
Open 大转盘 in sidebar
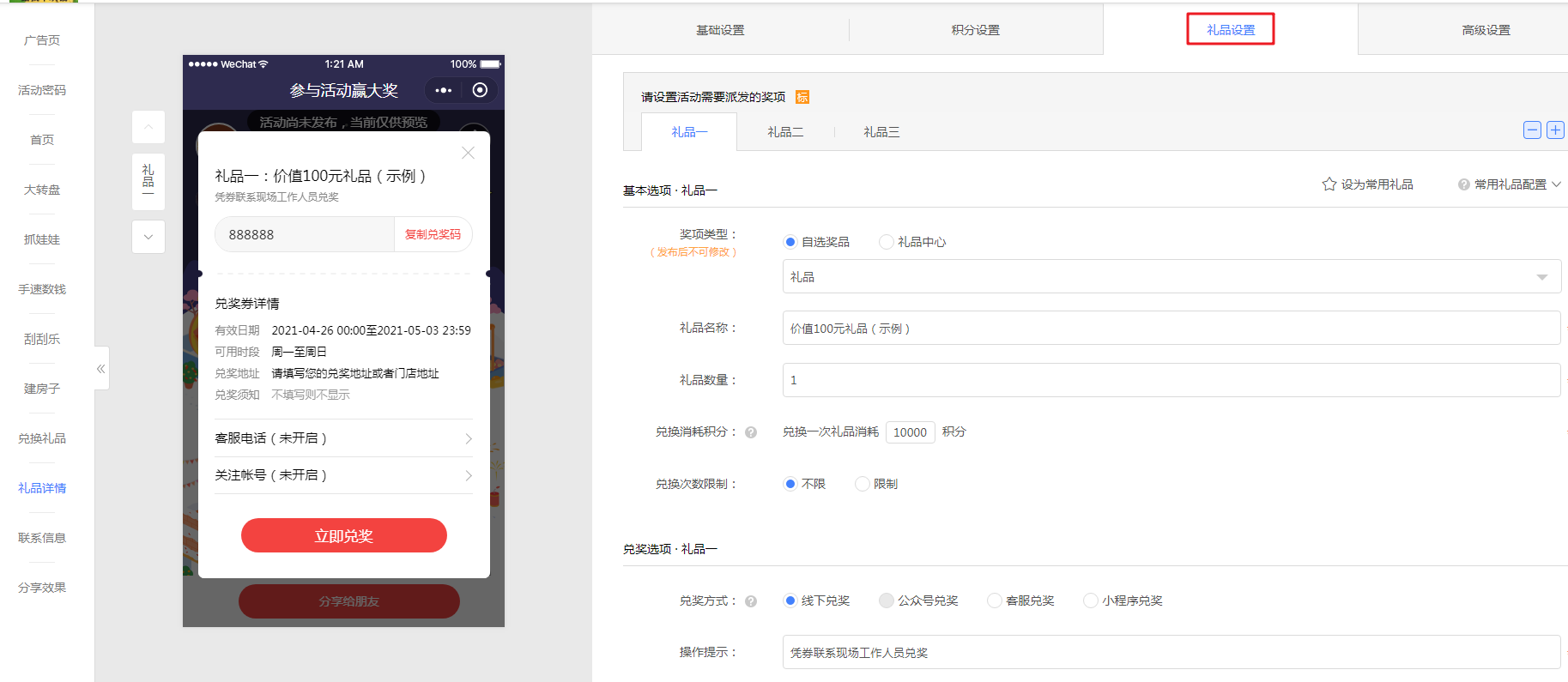(x=42, y=190)
